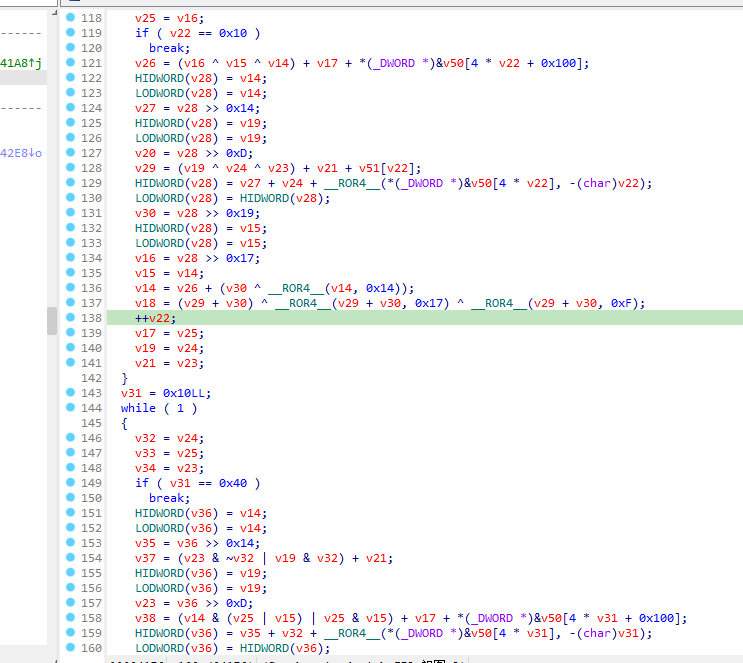Viewport: 743px width, 663px height.
Task: Click 'LODWORD(v36) = HIDWORD(v36);' on line 160
Action: [233, 648]
